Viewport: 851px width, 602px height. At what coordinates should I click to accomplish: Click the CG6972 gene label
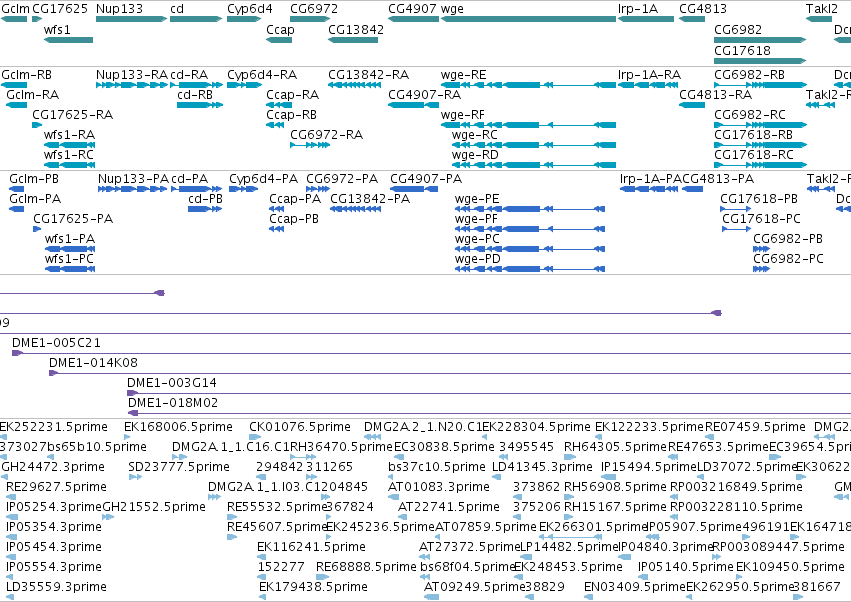pos(314,9)
